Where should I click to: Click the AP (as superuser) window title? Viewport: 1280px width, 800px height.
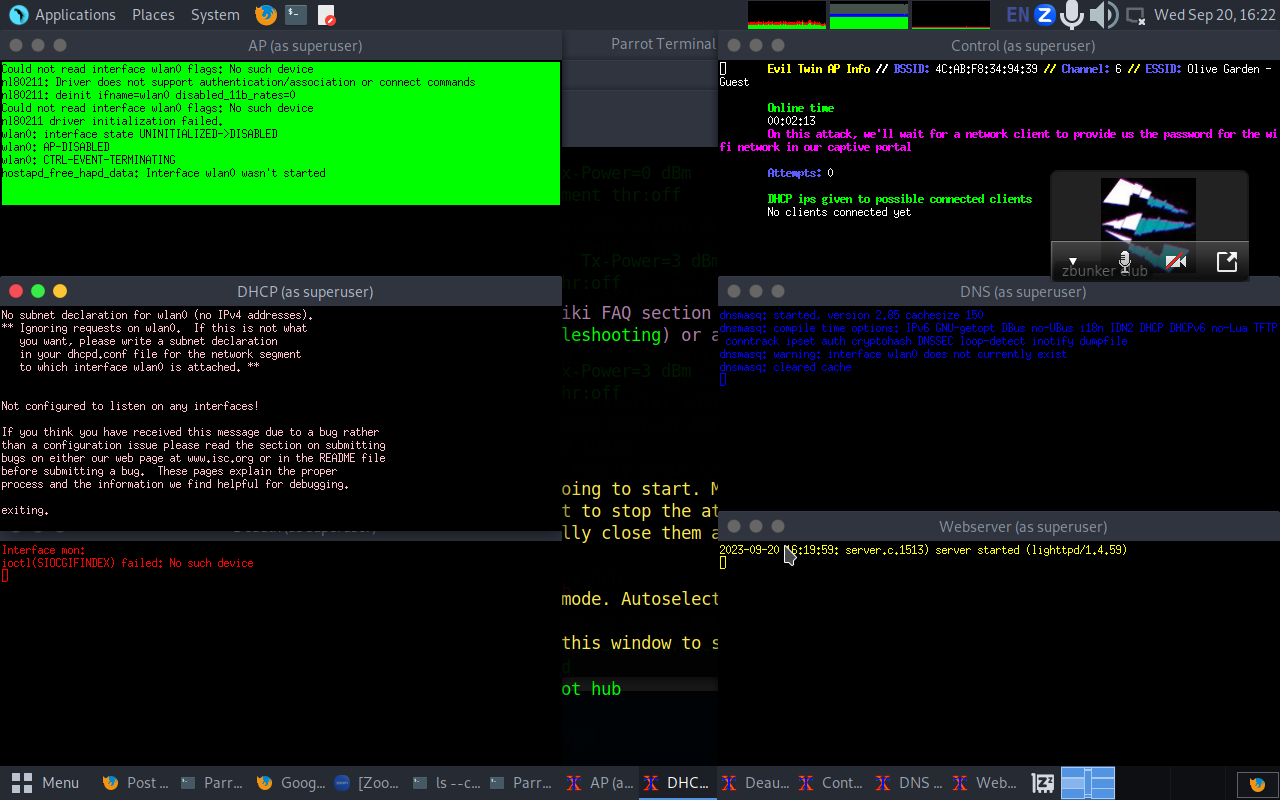pos(305,46)
